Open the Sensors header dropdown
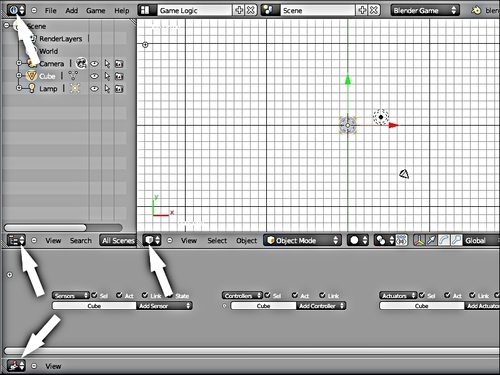The height and width of the screenshot is (375, 500). click(x=71, y=295)
